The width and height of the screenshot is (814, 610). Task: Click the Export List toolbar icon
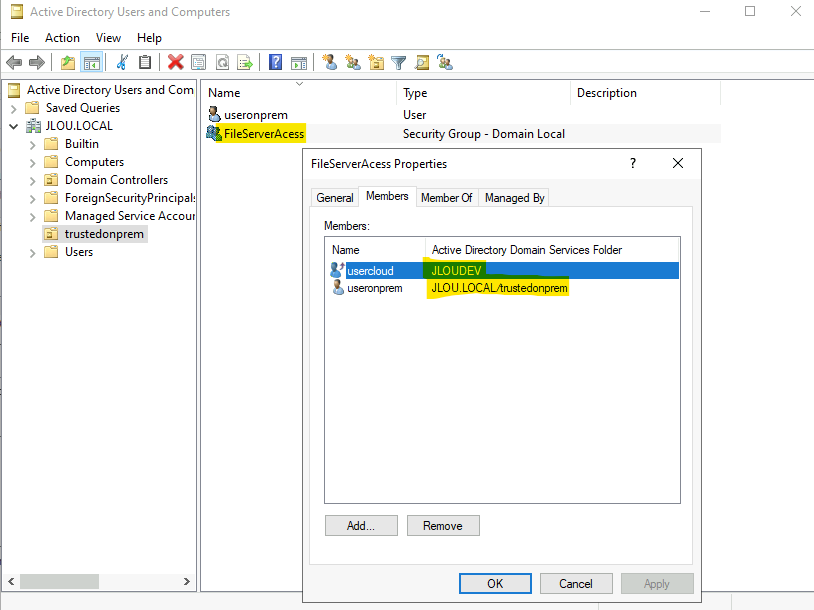(245, 63)
